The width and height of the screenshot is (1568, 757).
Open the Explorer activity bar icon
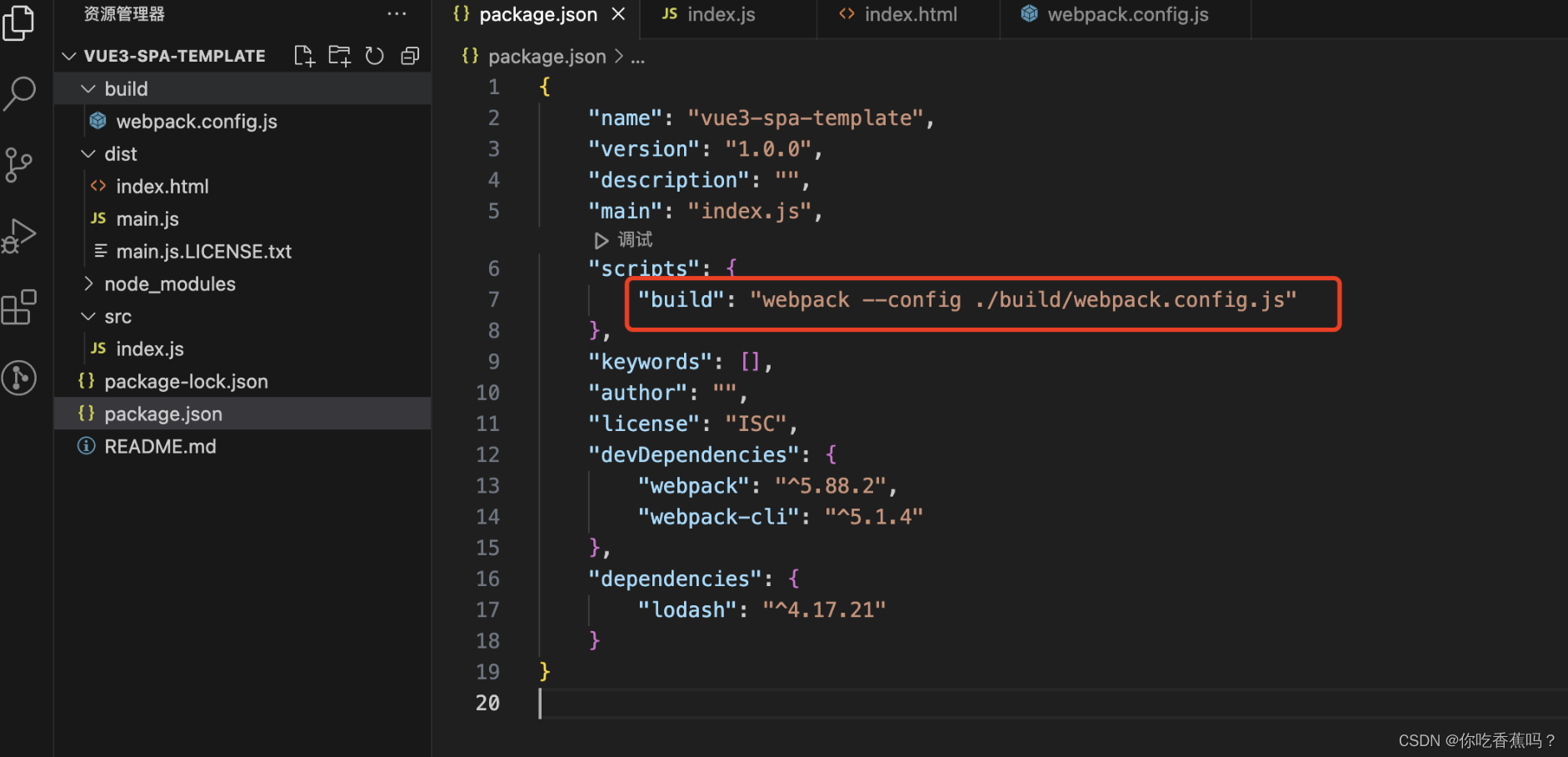(x=18, y=23)
